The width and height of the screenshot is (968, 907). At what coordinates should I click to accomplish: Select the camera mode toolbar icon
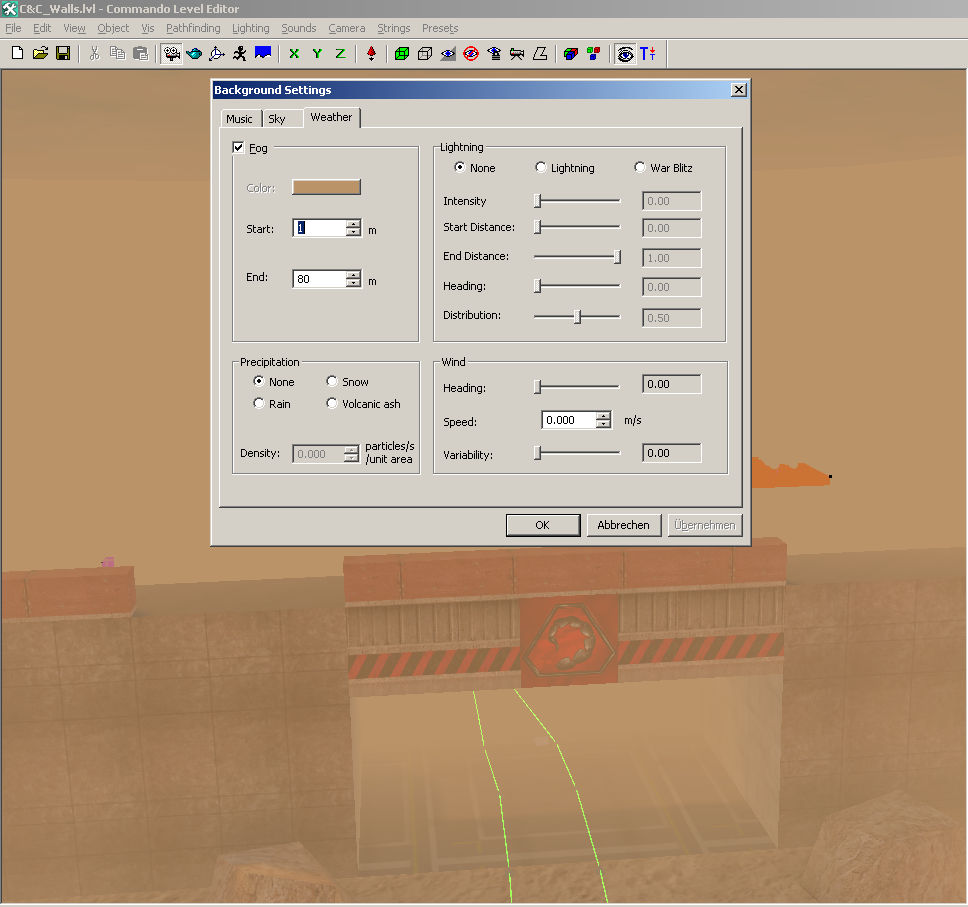pos(172,53)
